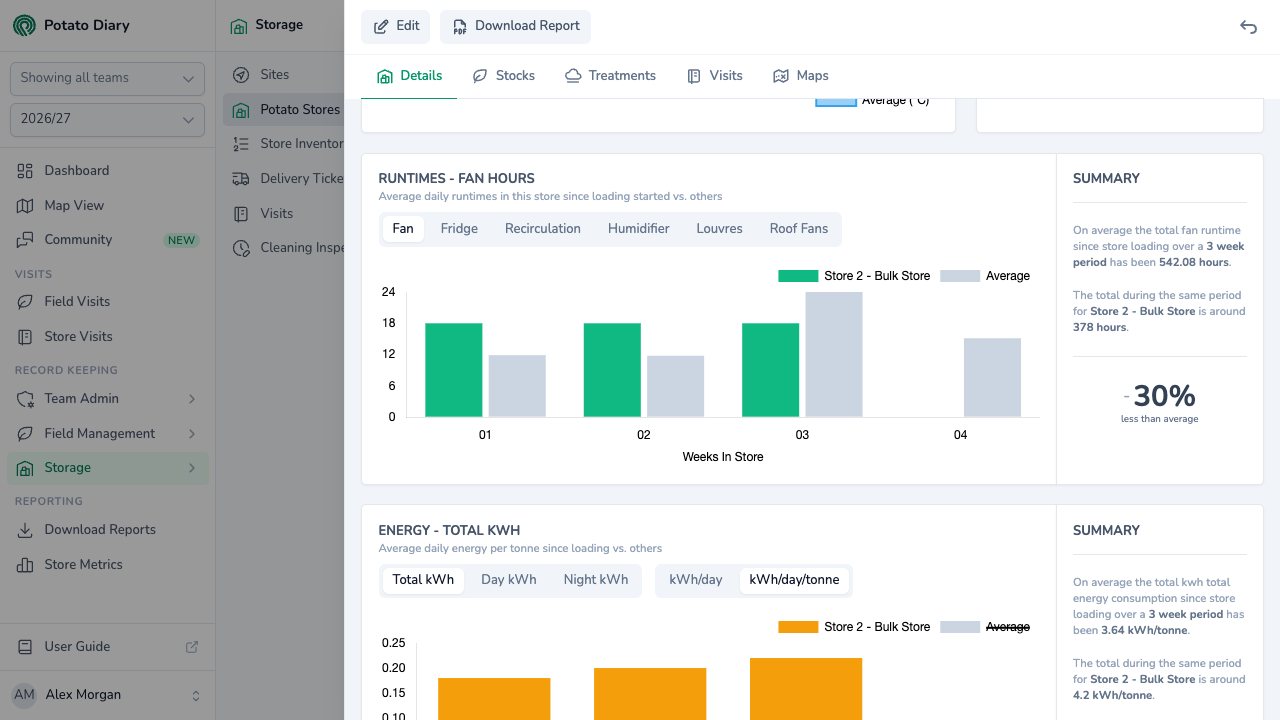This screenshot has width=1280, height=720.
Task: Select the Humidifier runtime option
Action: [639, 229]
